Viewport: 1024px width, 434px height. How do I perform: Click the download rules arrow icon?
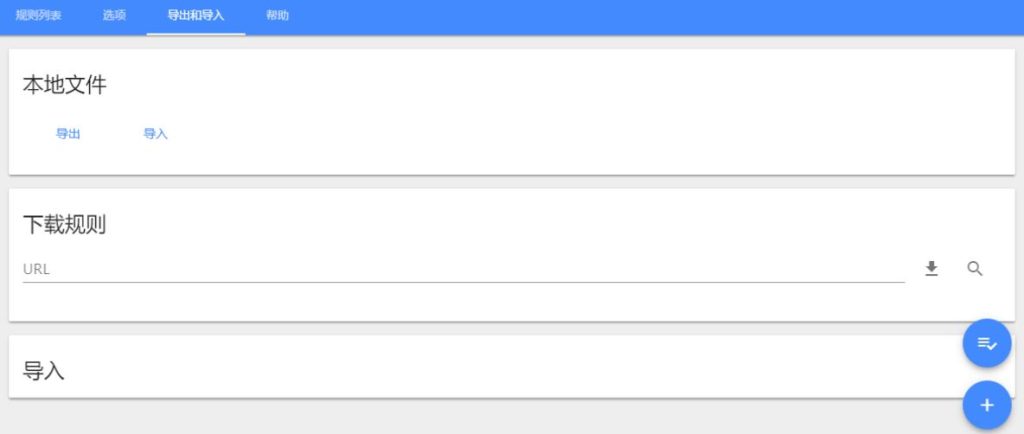[x=931, y=268]
